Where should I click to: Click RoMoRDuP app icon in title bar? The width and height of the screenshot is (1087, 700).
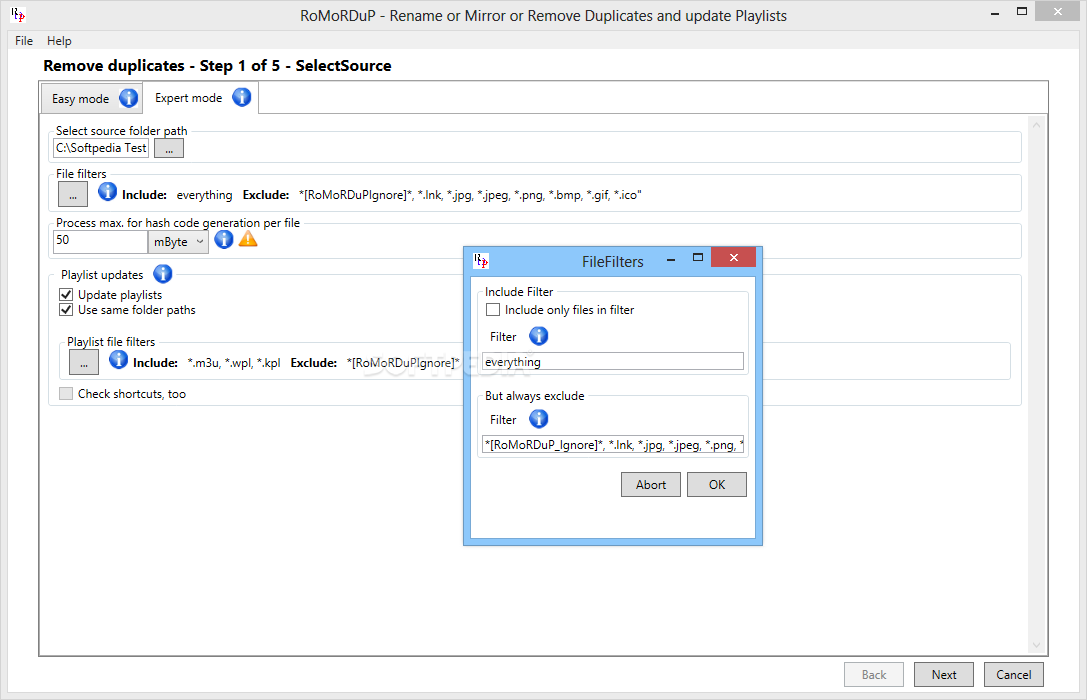pyautogui.click(x=18, y=15)
